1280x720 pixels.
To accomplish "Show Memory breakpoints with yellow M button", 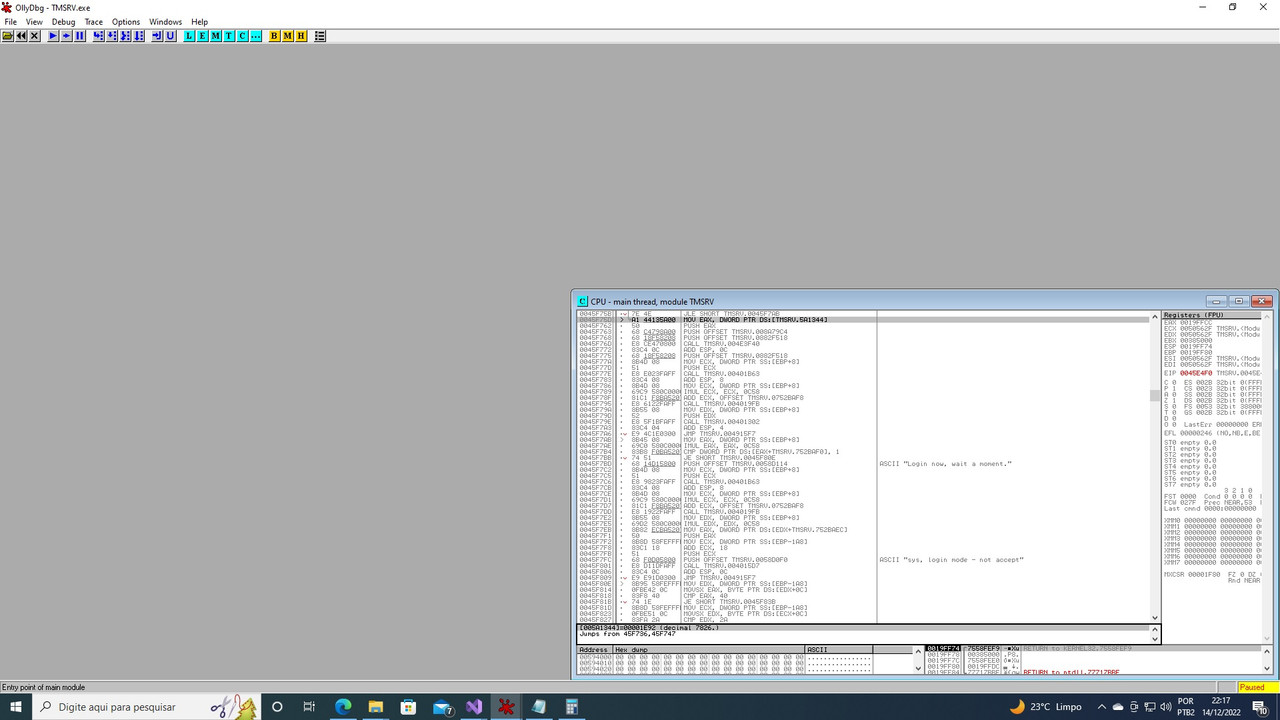I will point(288,36).
